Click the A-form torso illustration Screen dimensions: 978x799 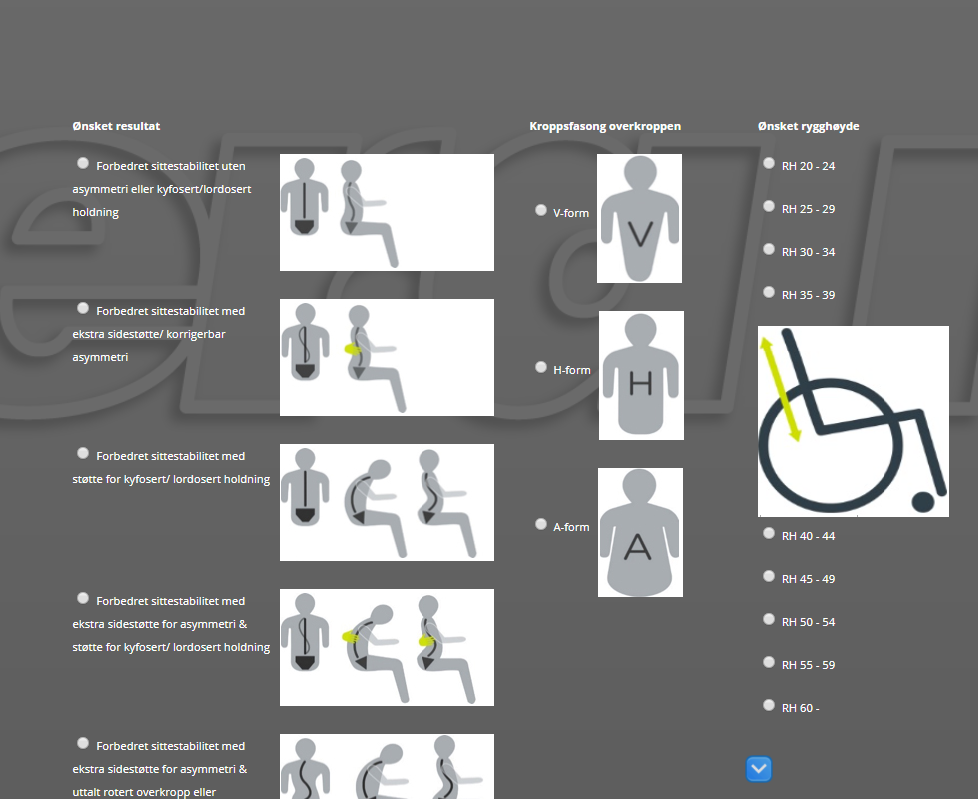(x=641, y=533)
